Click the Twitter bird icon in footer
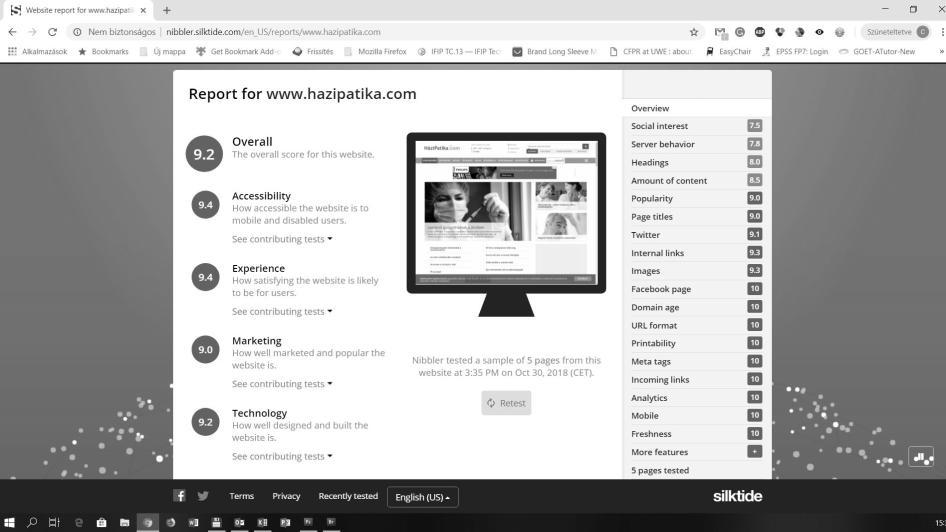The width and height of the screenshot is (946, 532). click(x=203, y=496)
